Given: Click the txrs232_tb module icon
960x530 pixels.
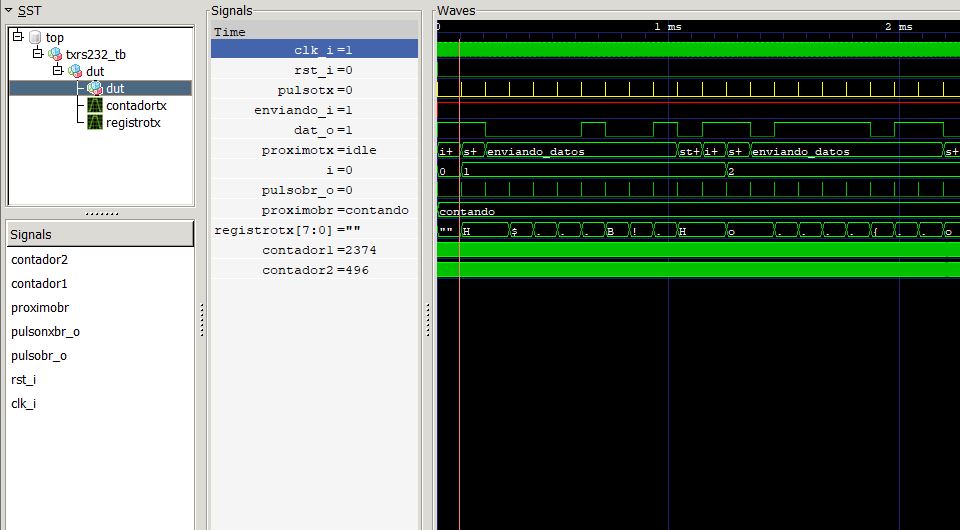Looking at the screenshot, I should pyautogui.click(x=56, y=54).
